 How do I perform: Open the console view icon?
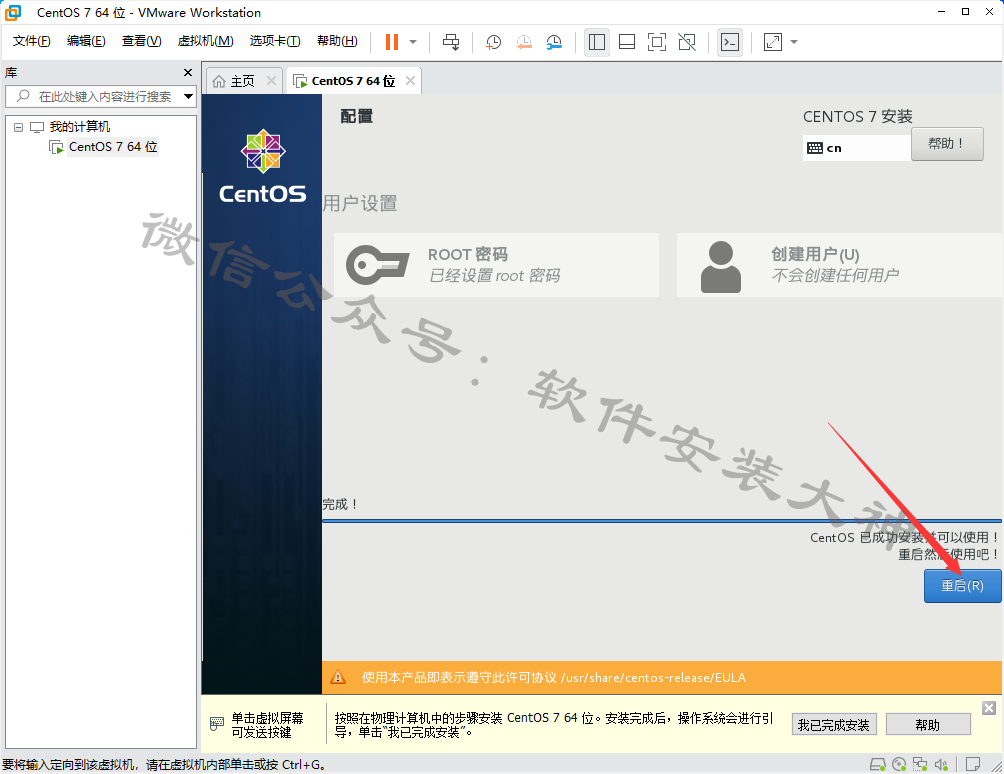(730, 42)
